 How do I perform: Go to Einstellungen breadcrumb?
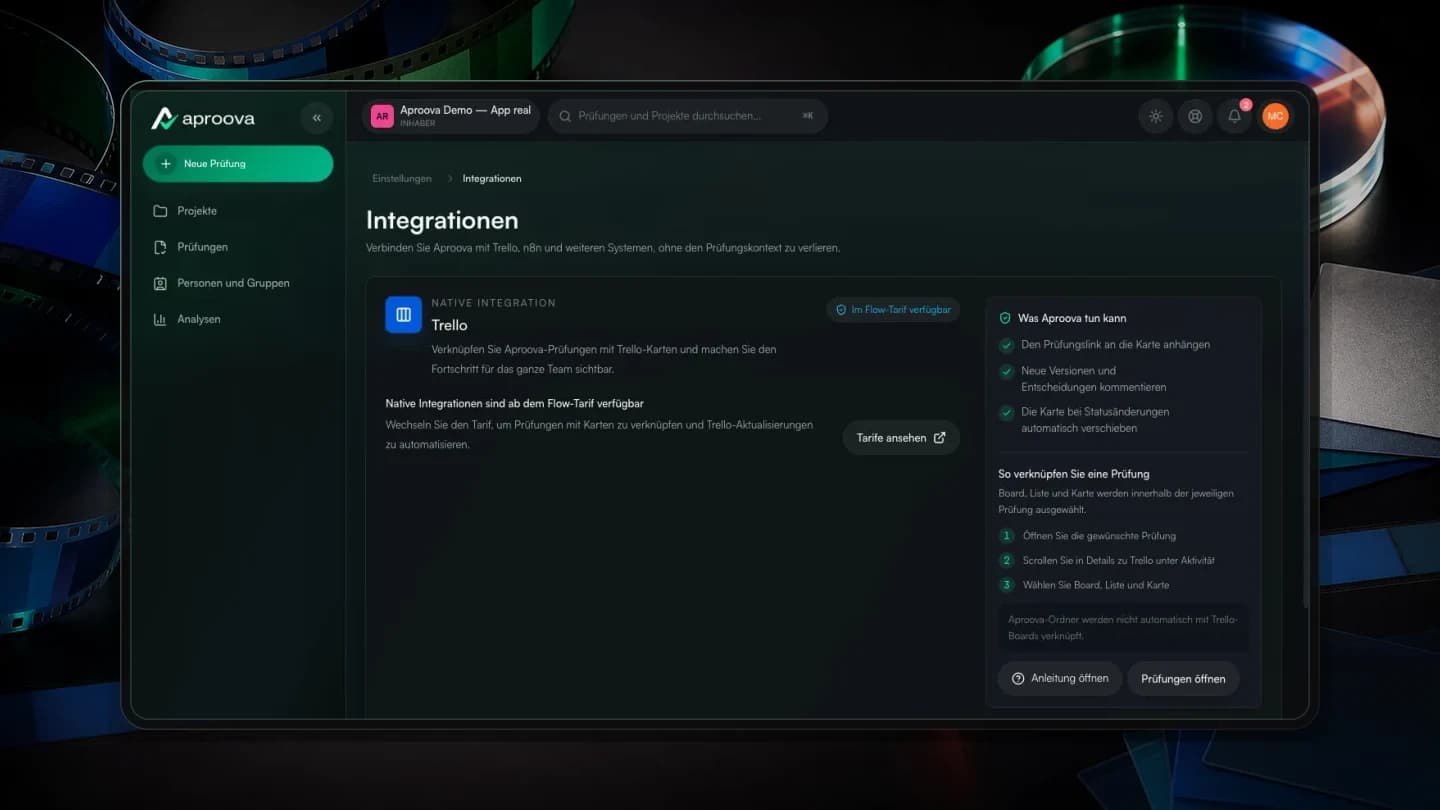coord(402,178)
